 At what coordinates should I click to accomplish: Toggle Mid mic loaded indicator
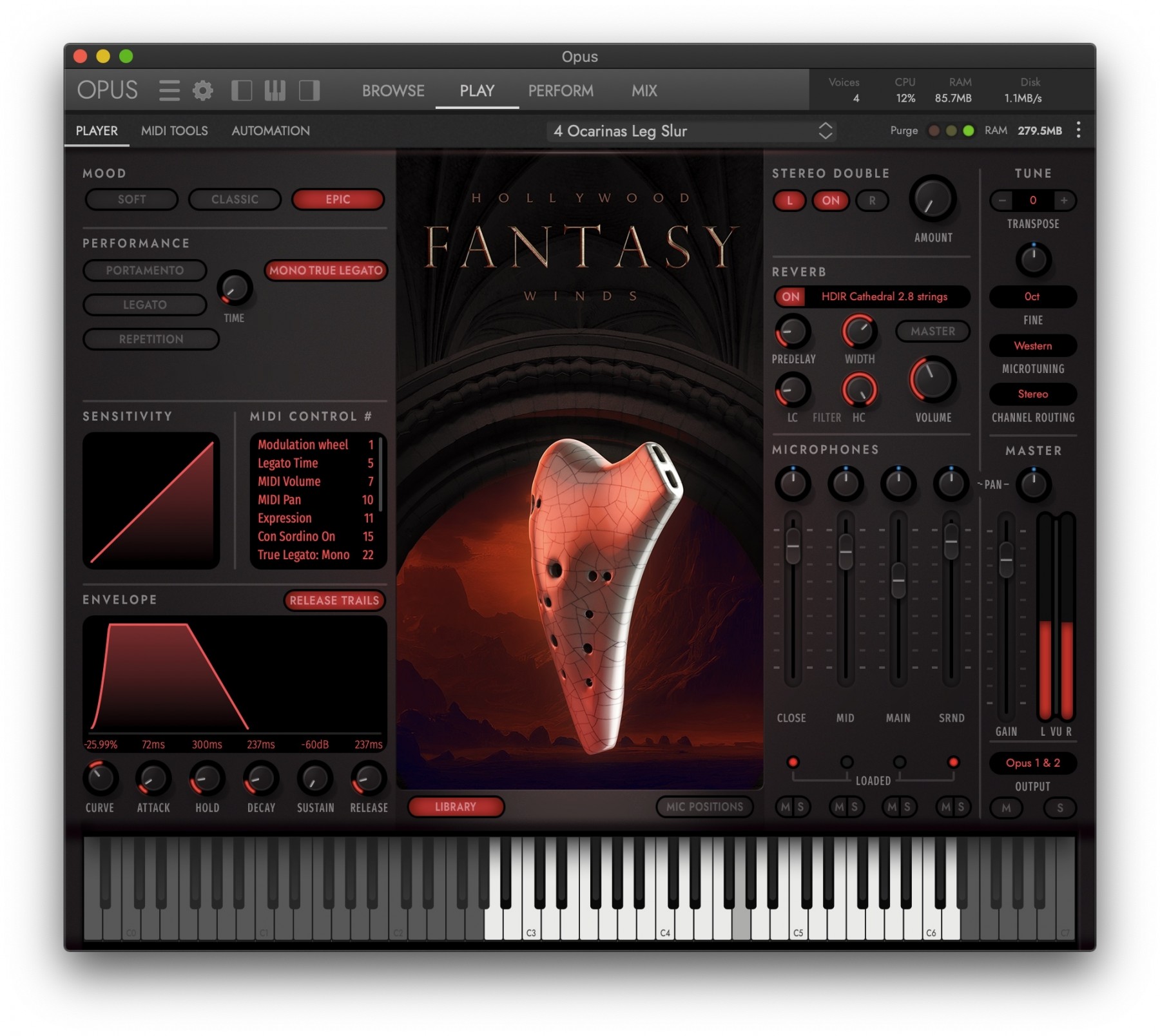point(847,762)
